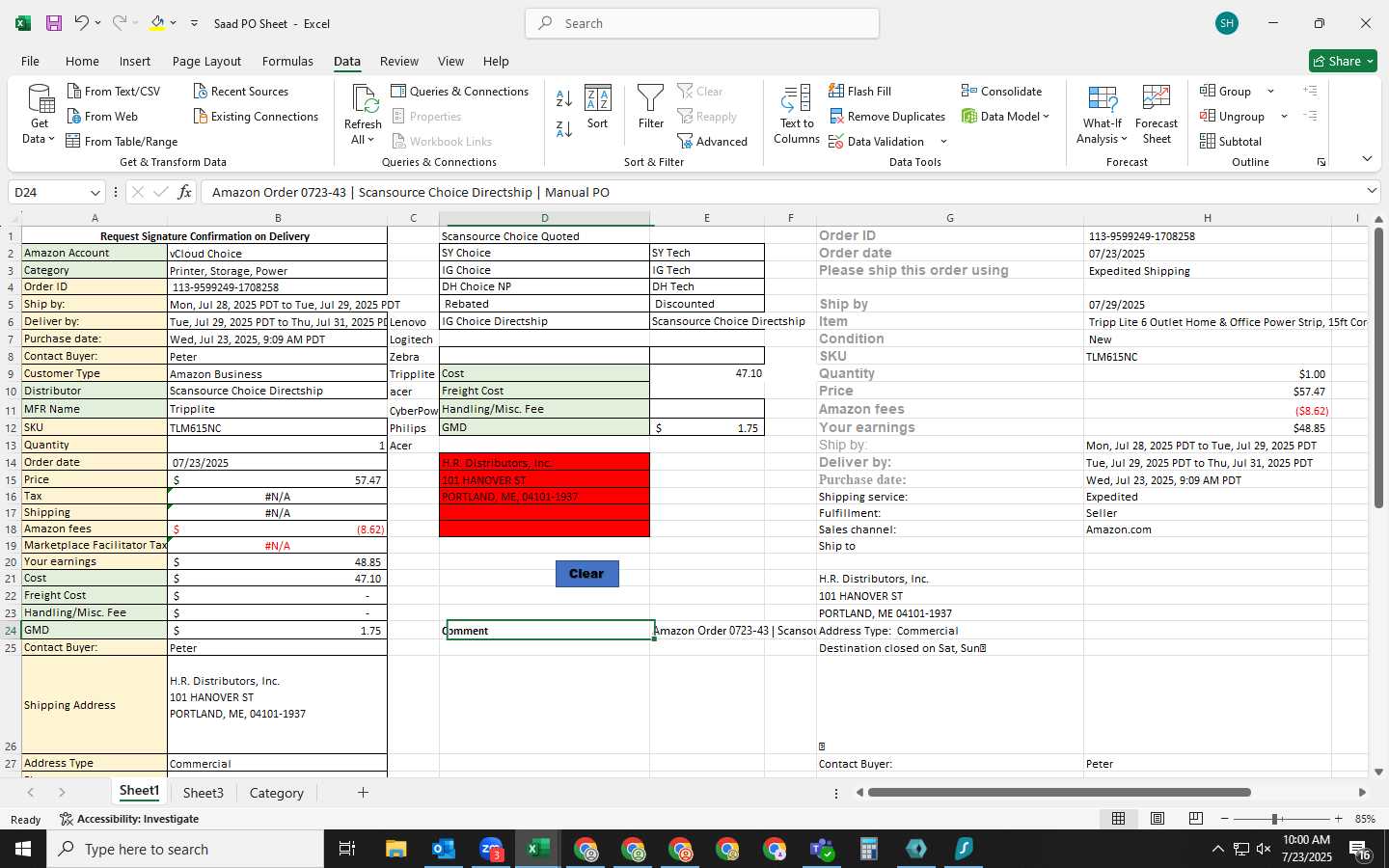The width and height of the screenshot is (1389, 868).
Task: Click Subtotal in Outline group
Action: click(1231, 141)
